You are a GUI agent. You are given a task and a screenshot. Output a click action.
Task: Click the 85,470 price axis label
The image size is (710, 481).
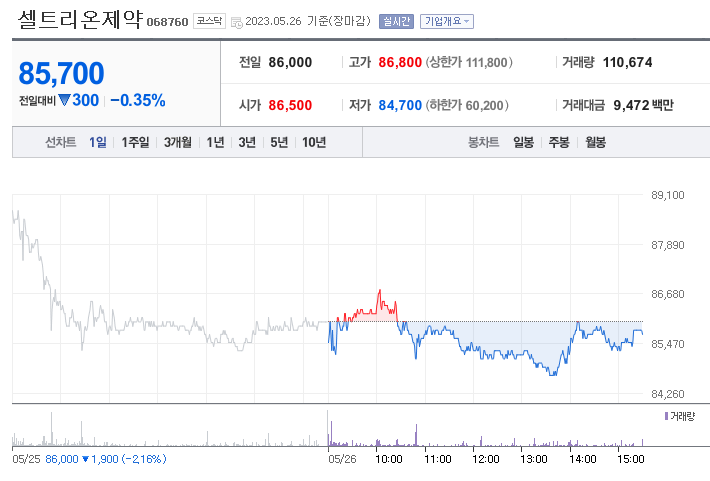(667, 344)
